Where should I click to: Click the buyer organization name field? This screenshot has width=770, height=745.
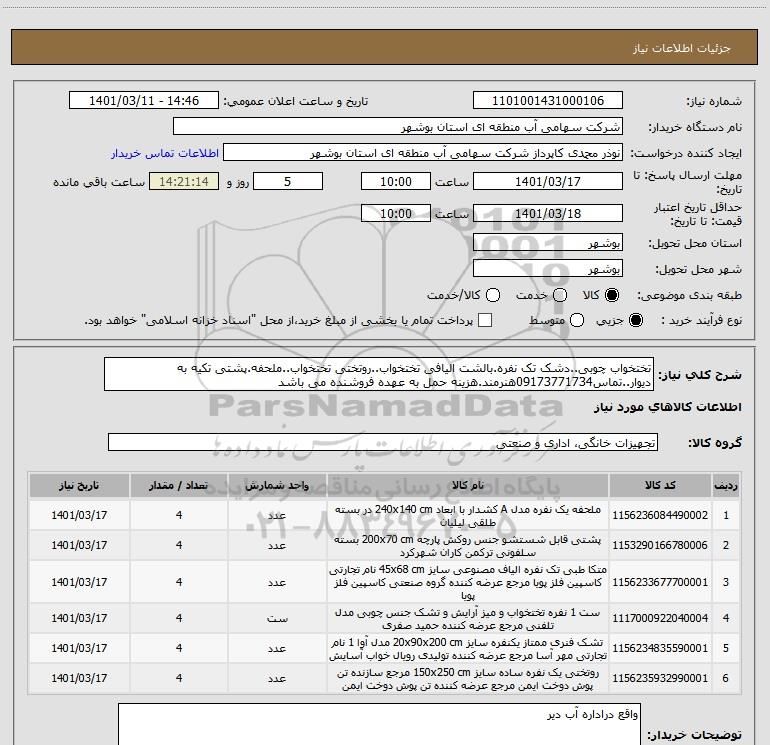coord(398,127)
